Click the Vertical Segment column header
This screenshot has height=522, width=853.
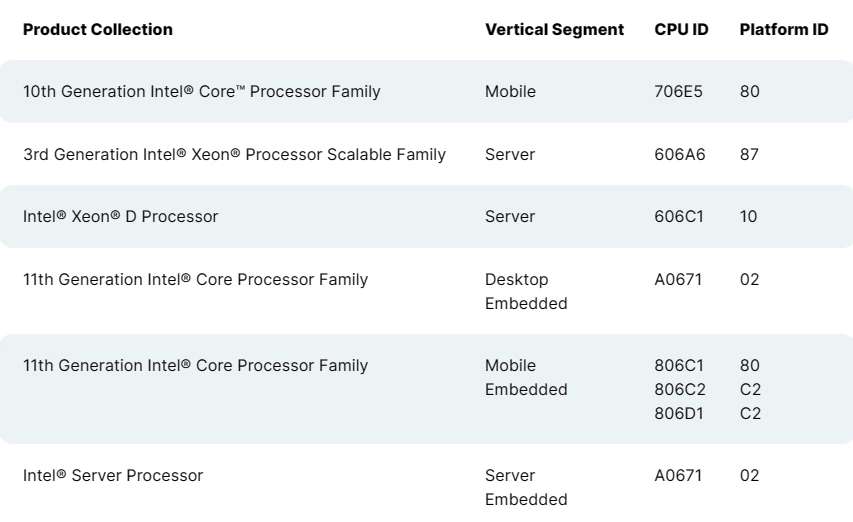pos(554,29)
